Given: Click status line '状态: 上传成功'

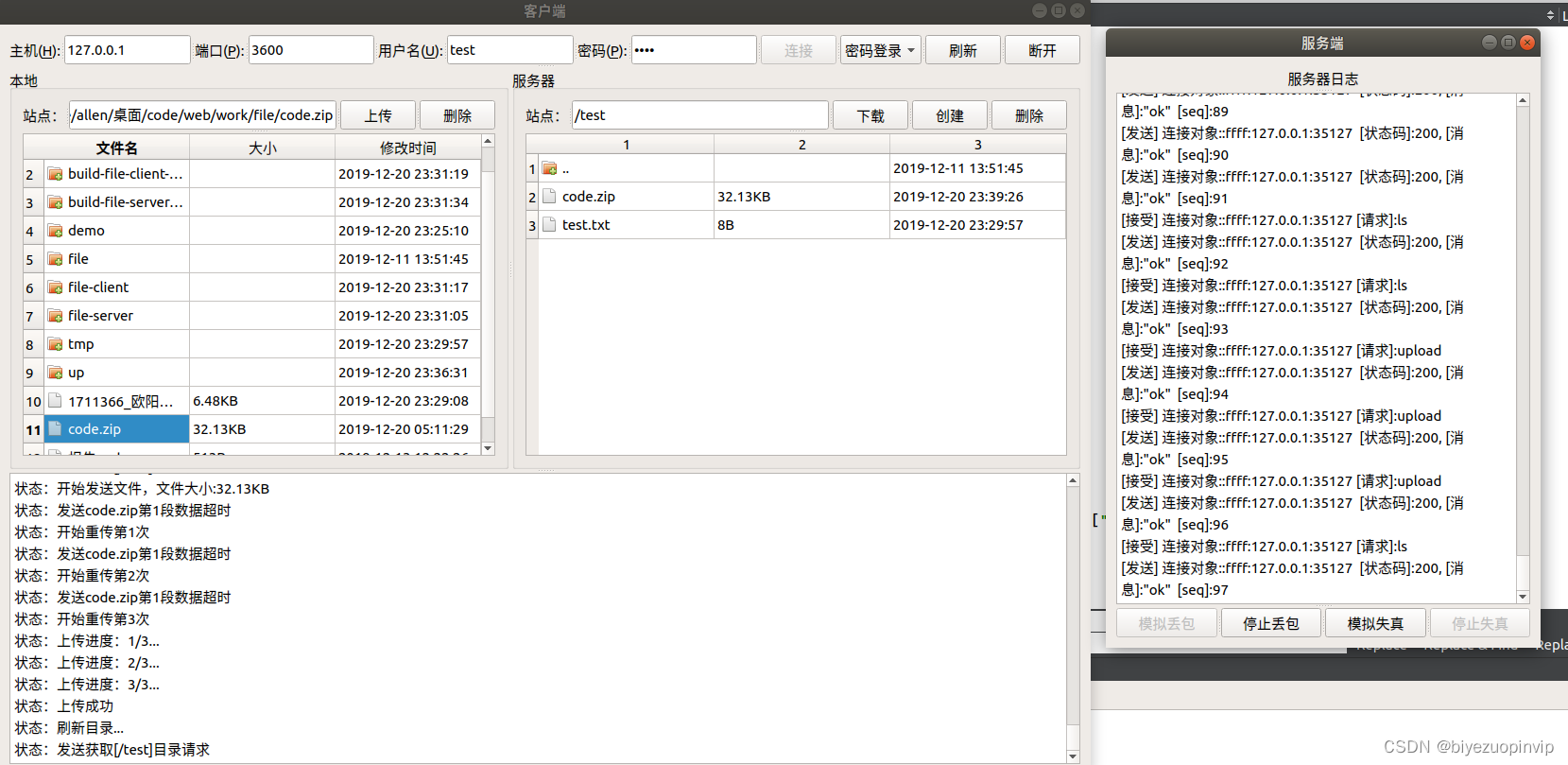Looking at the screenshot, I should (x=63, y=706).
